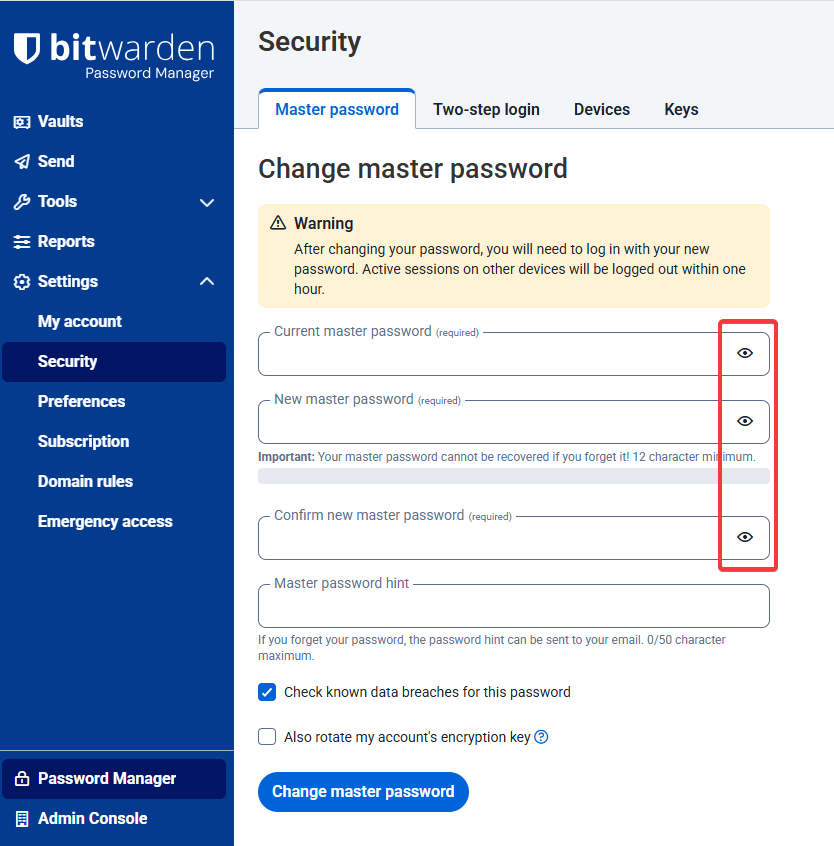Click the Reports sliders icon
Screen dimensions: 834x846
coord(22,242)
